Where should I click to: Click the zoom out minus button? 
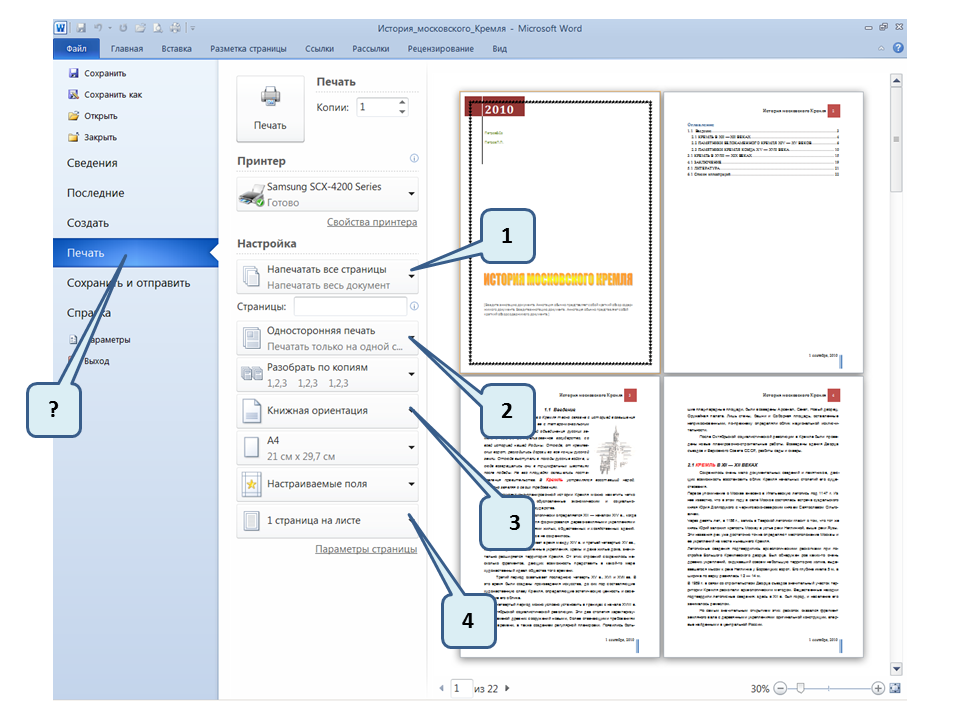point(781,688)
